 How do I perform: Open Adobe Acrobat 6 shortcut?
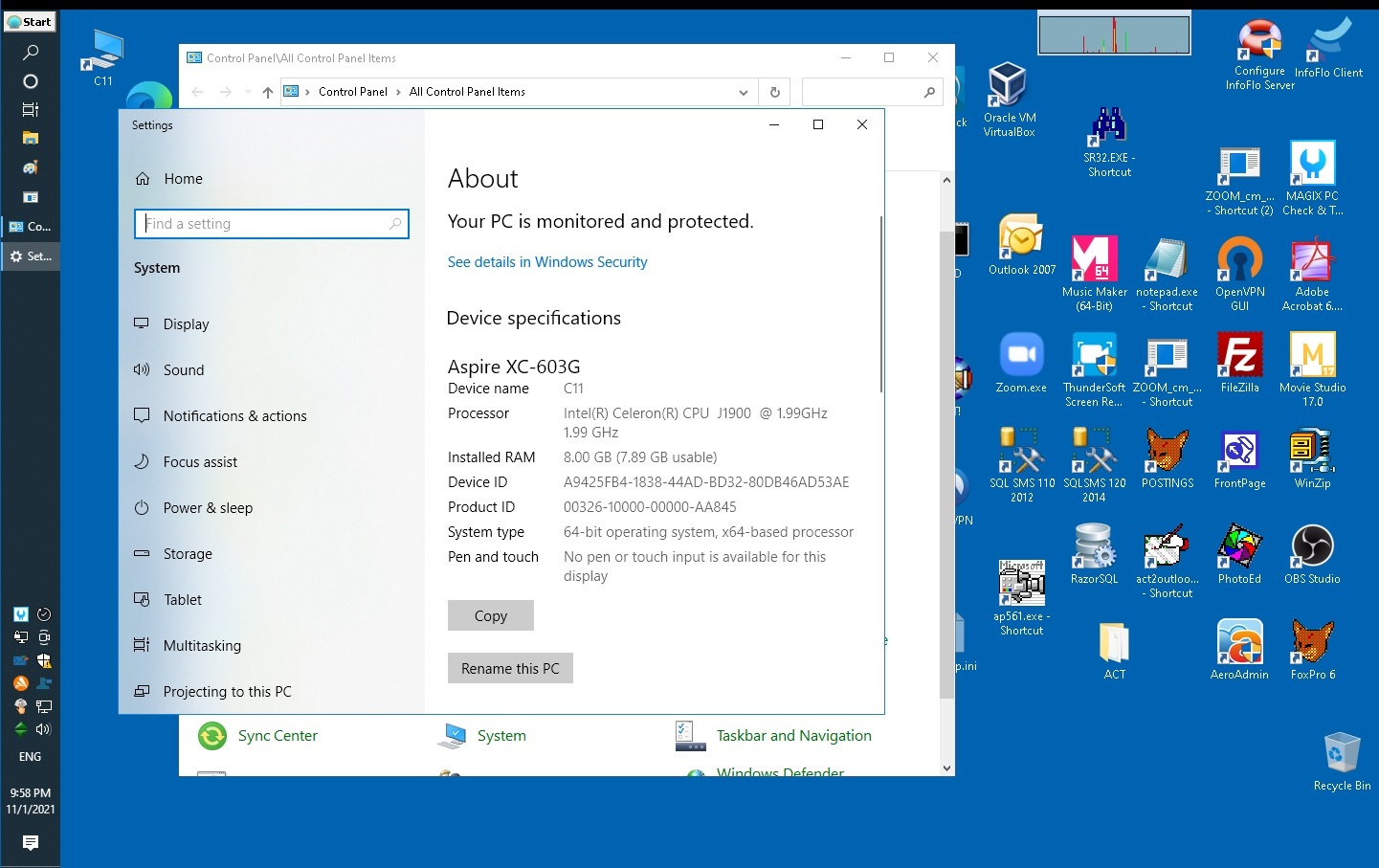click(1312, 274)
